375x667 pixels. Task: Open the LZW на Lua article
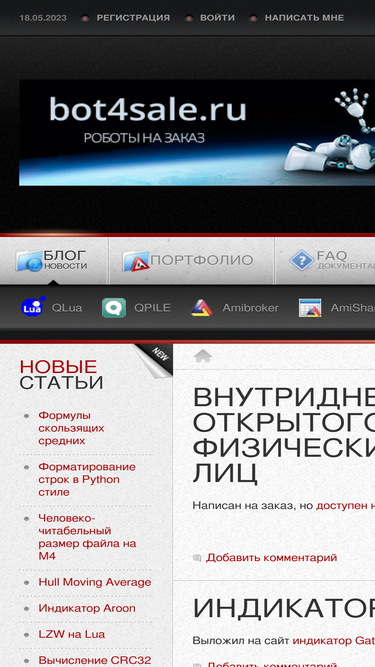point(72,634)
